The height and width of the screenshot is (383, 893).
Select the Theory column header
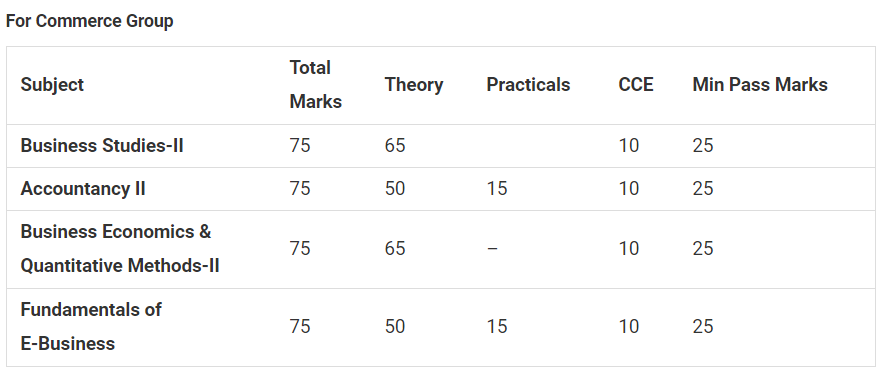pos(413,85)
